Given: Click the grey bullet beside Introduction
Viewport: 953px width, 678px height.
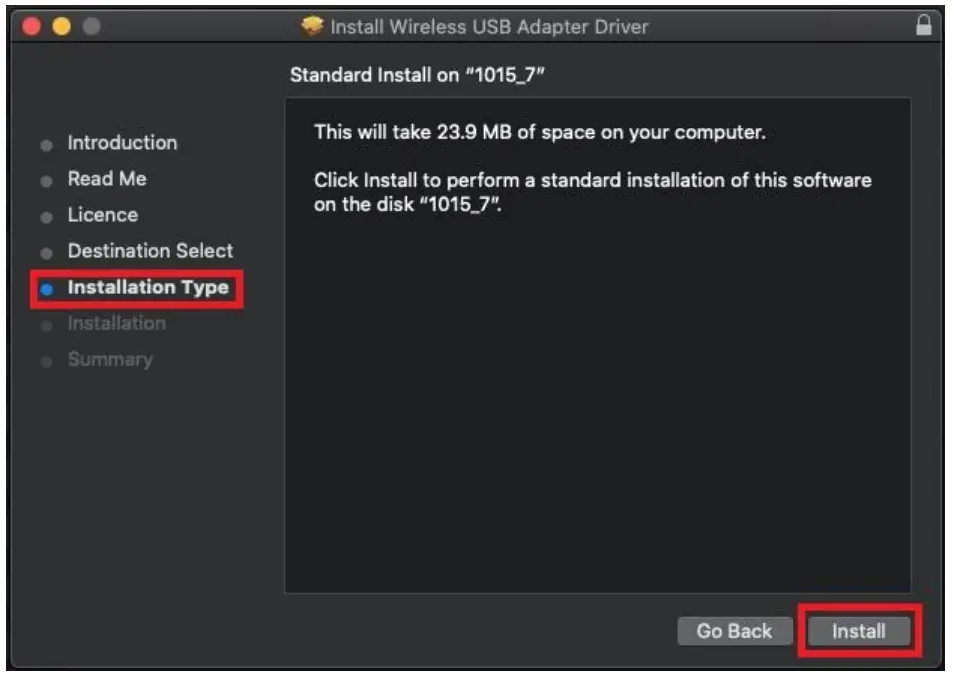Looking at the screenshot, I should [46, 145].
